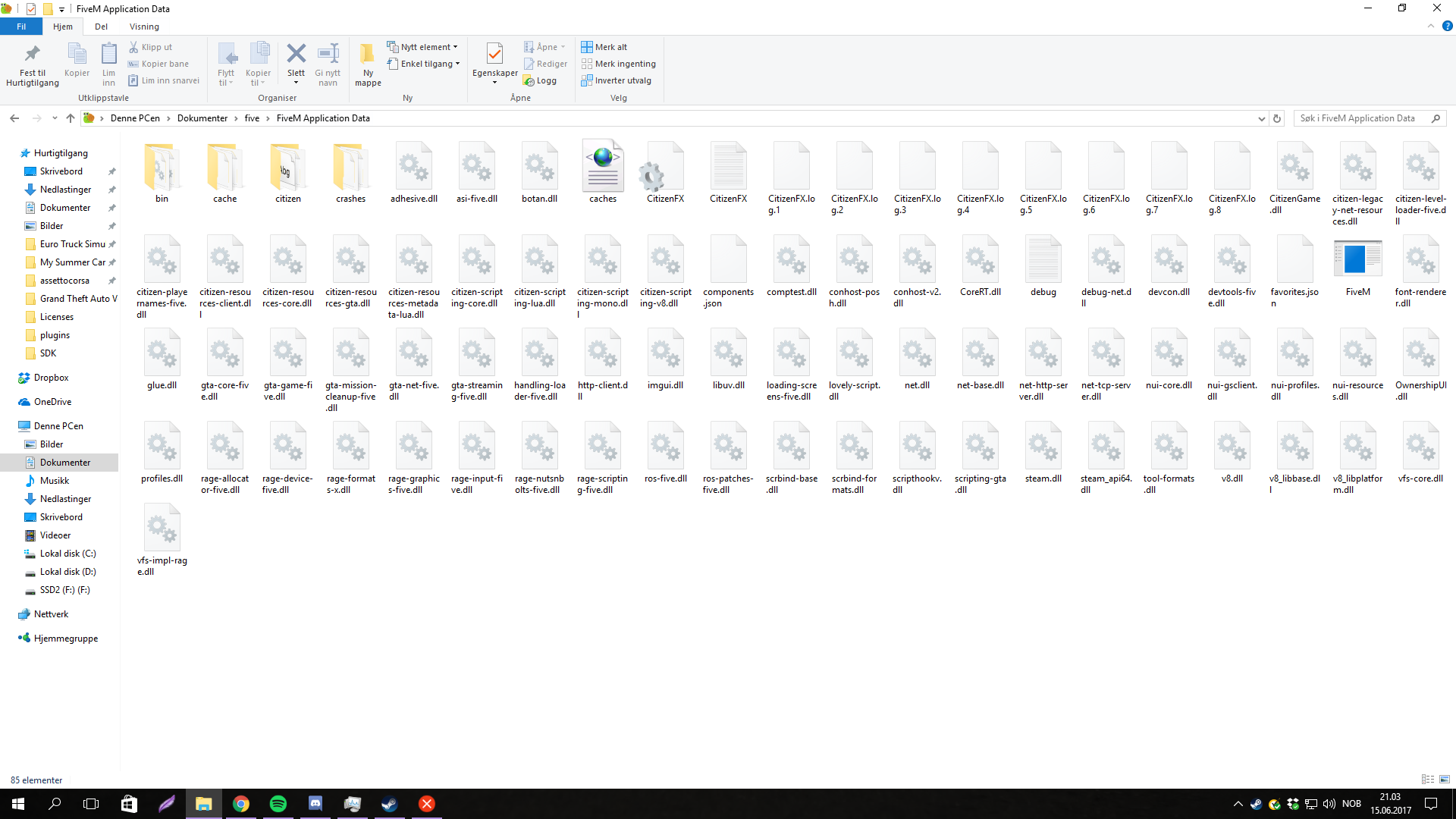
Task: Click Lim inn snarvei in the ribbon
Action: (164, 80)
